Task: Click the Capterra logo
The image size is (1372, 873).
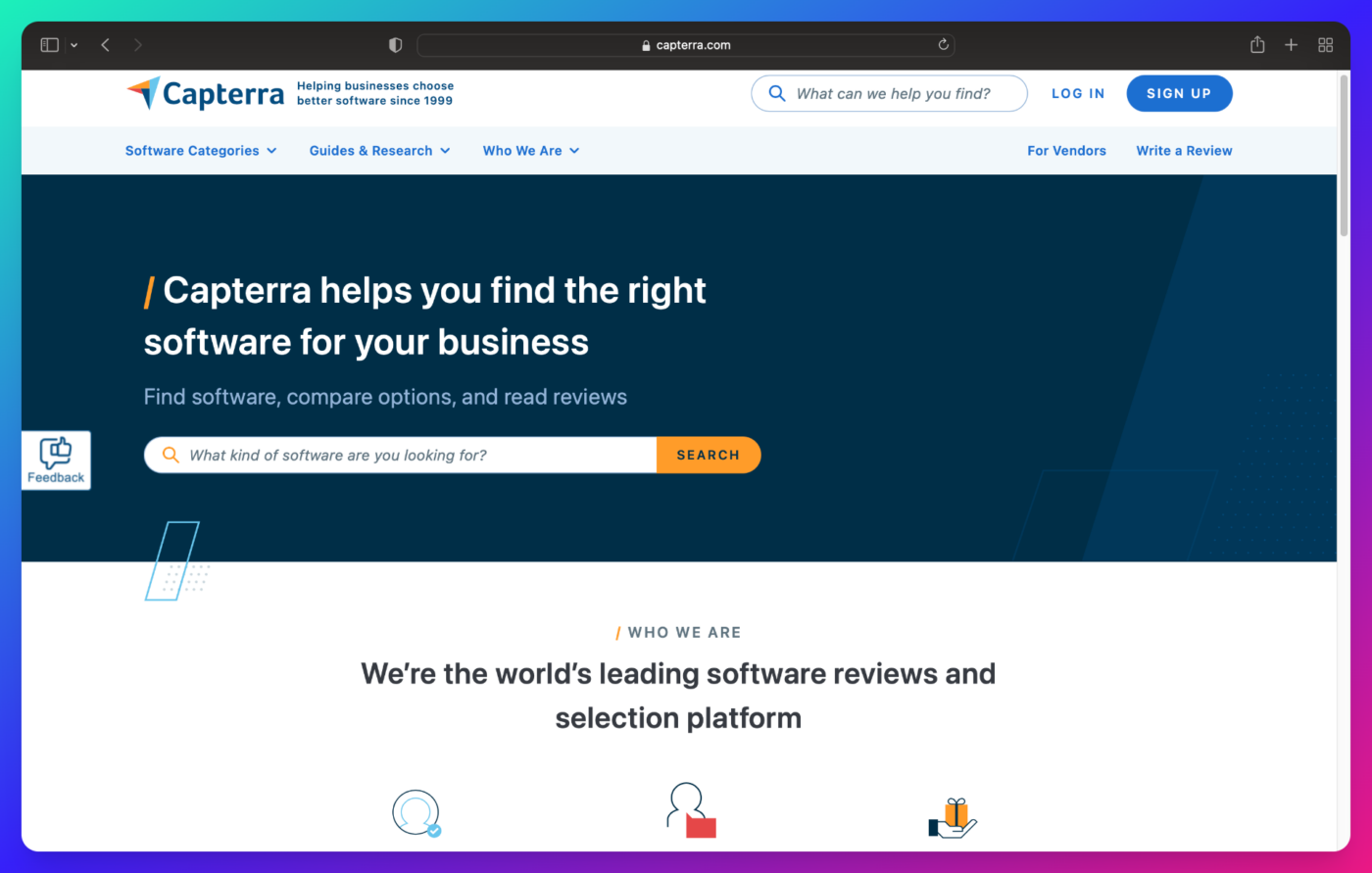Action: click(x=205, y=93)
